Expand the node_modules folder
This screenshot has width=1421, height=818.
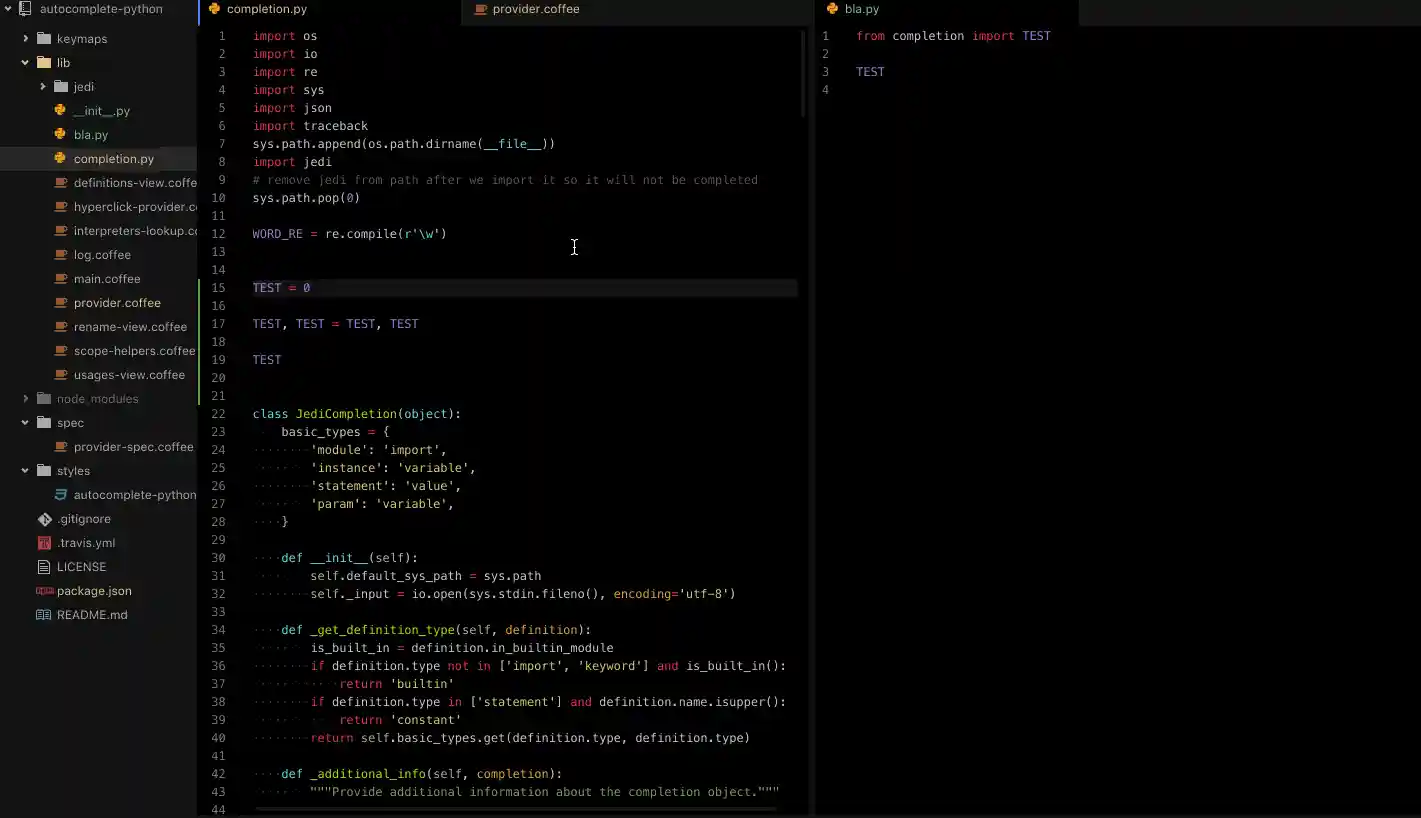pos(26,399)
